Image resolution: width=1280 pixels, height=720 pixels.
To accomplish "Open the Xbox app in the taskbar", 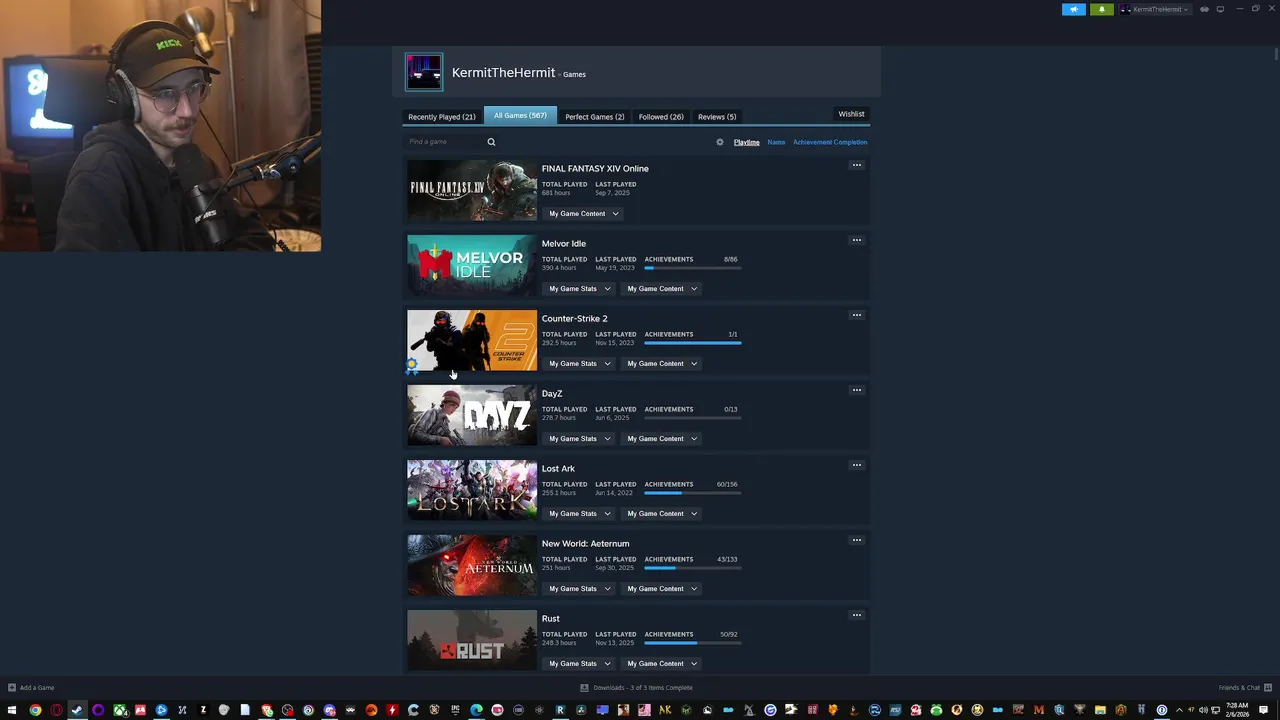I will pyautogui.click(x=120, y=710).
